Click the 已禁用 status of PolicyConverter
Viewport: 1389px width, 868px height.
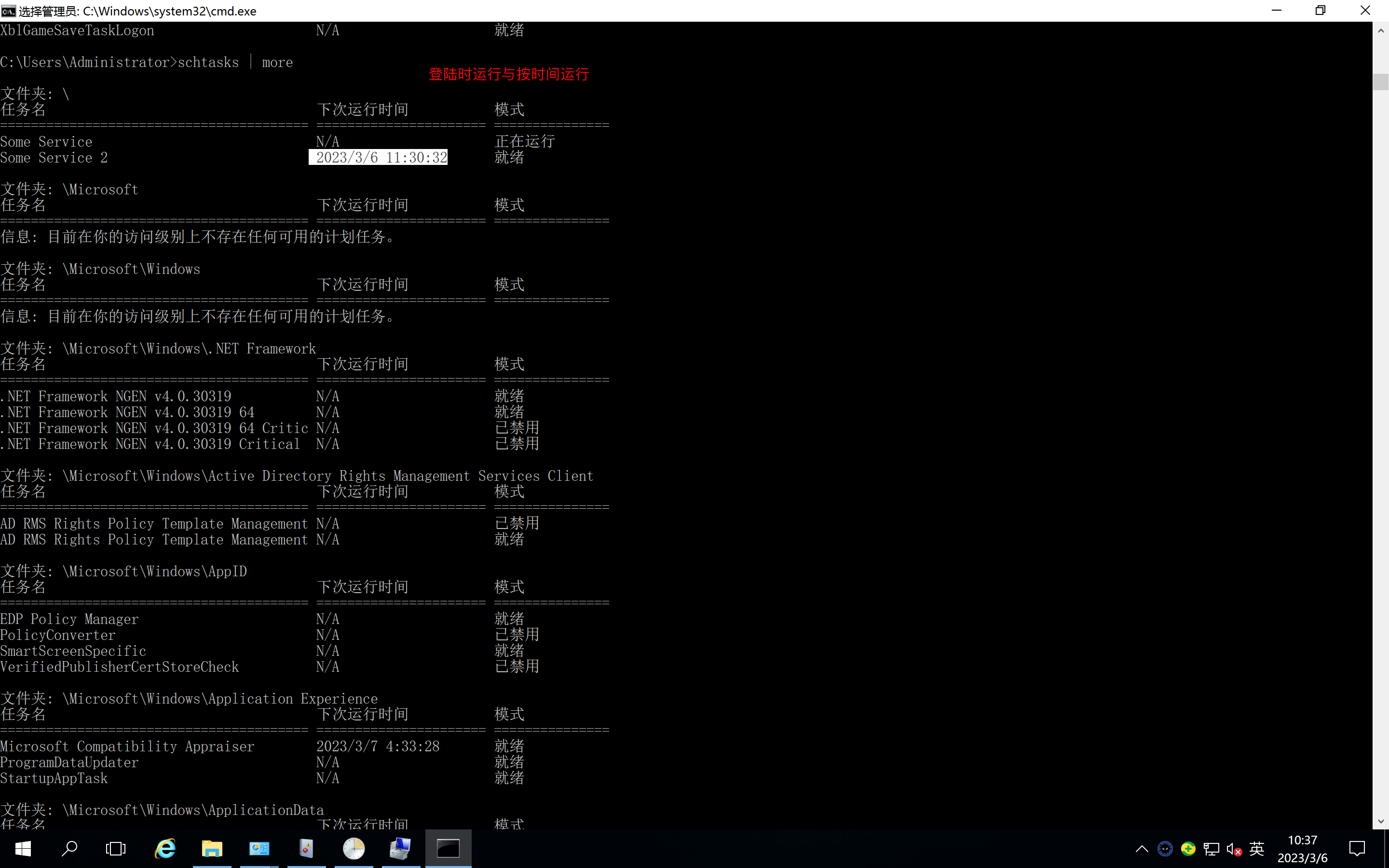pyautogui.click(x=517, y=635)
